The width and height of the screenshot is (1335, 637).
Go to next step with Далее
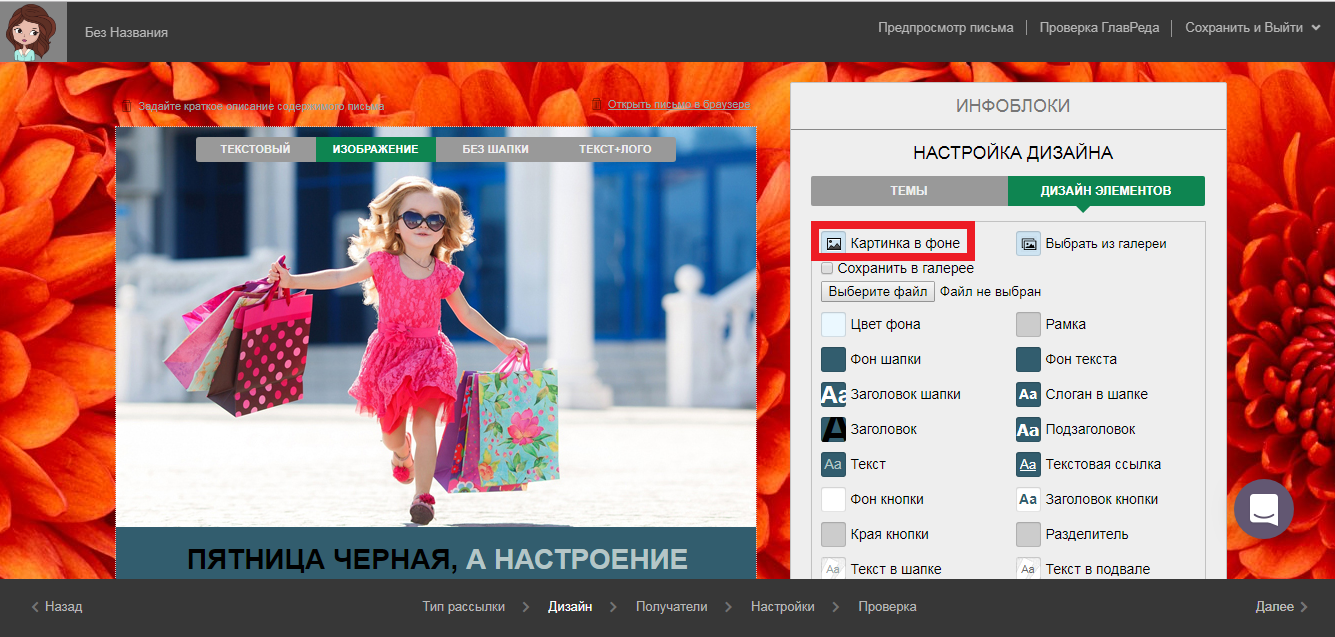(x=1281, y=606)
